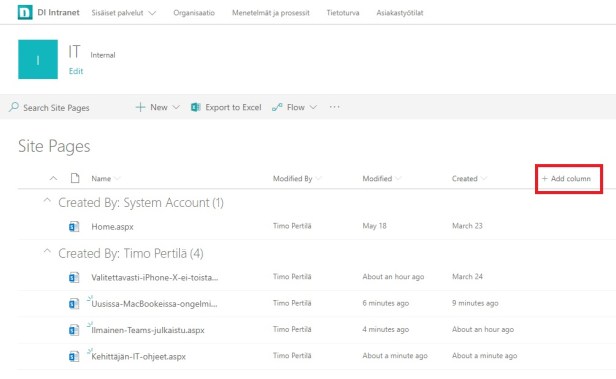Click the Flow button label
Viewport: 616px width, 379px height.
[x=295, y=107]
